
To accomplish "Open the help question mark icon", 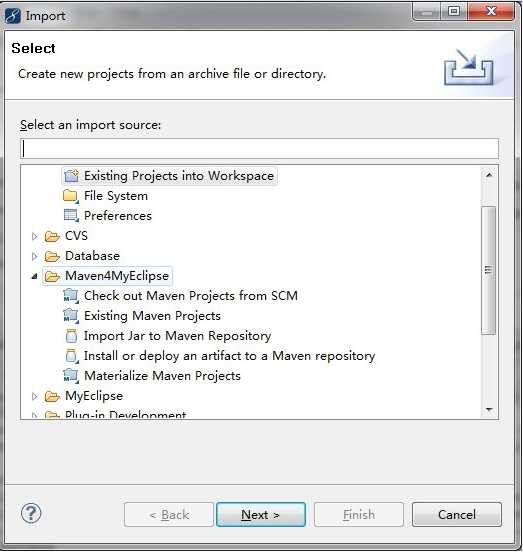I will (31, 514).
